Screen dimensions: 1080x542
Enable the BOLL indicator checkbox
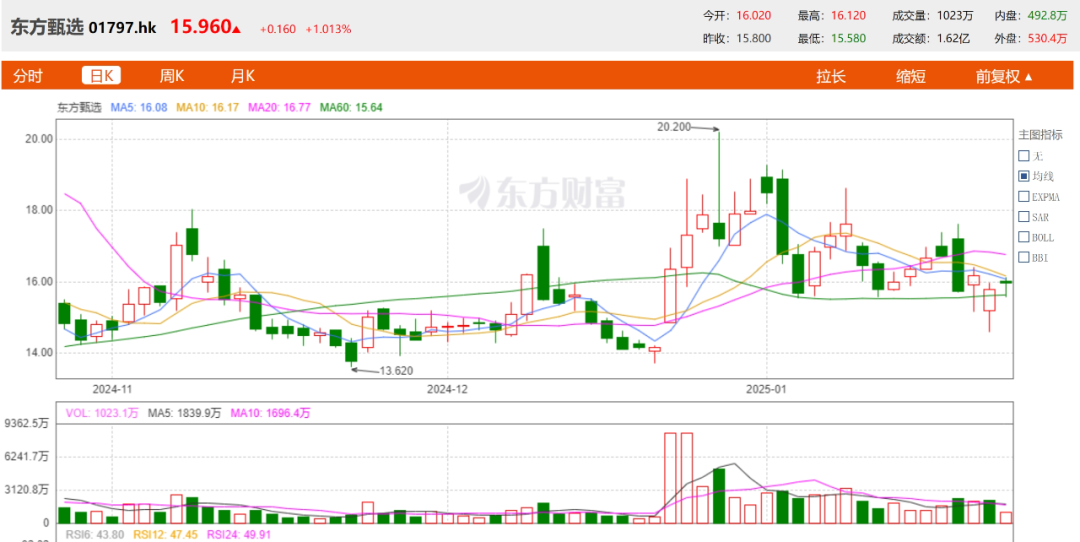(1024, 237)
